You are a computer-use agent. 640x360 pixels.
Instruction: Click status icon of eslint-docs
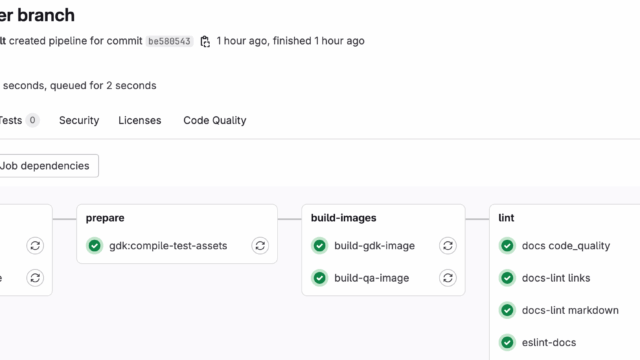507,342
